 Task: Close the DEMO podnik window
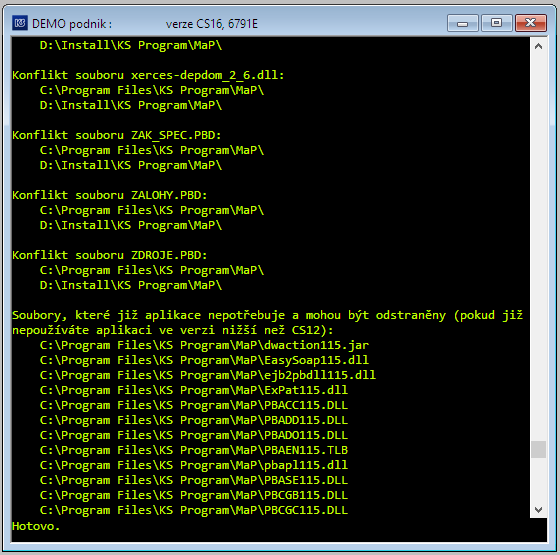(531, 23)
